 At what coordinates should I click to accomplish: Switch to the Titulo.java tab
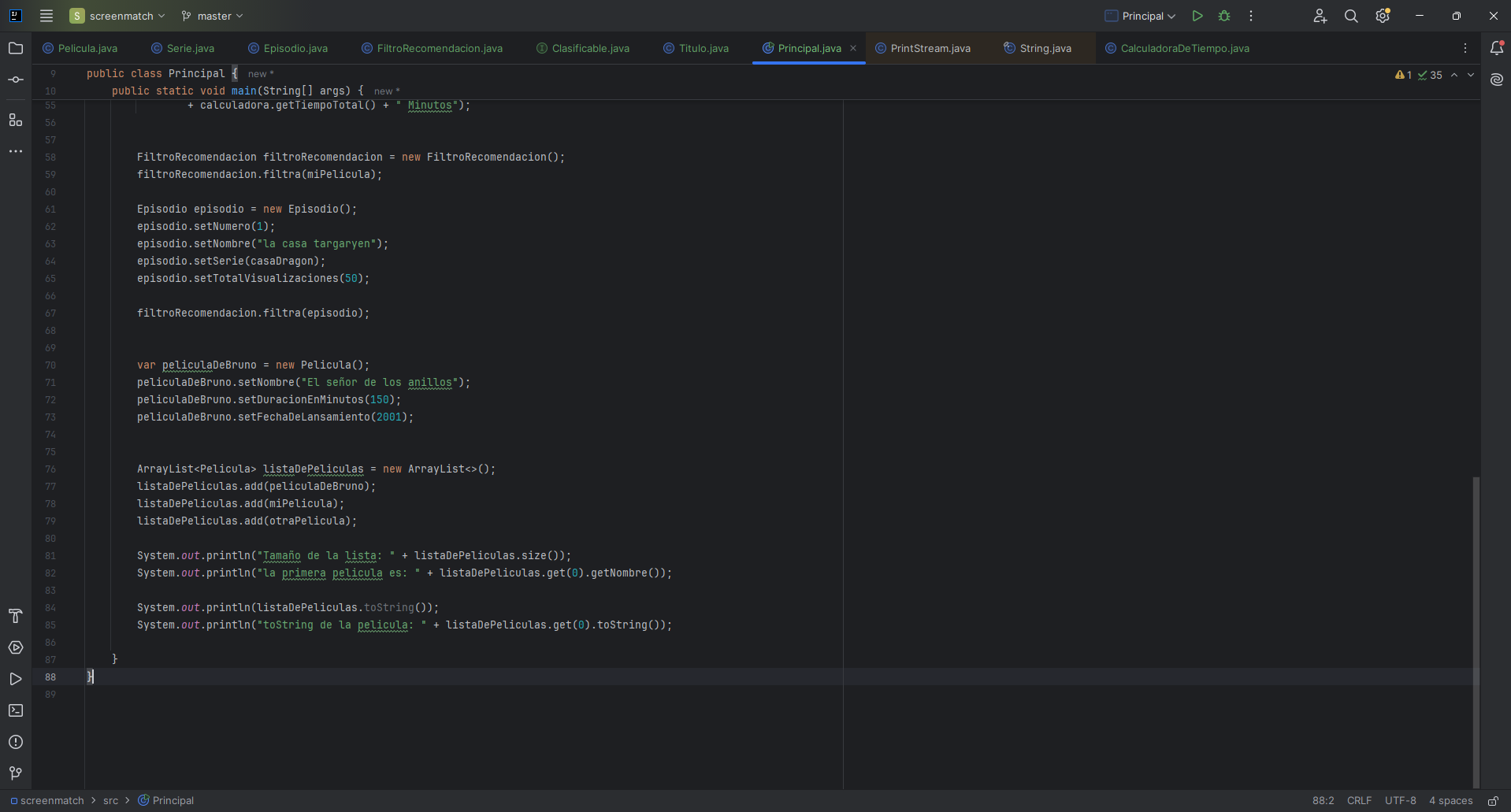pos(696,48)
